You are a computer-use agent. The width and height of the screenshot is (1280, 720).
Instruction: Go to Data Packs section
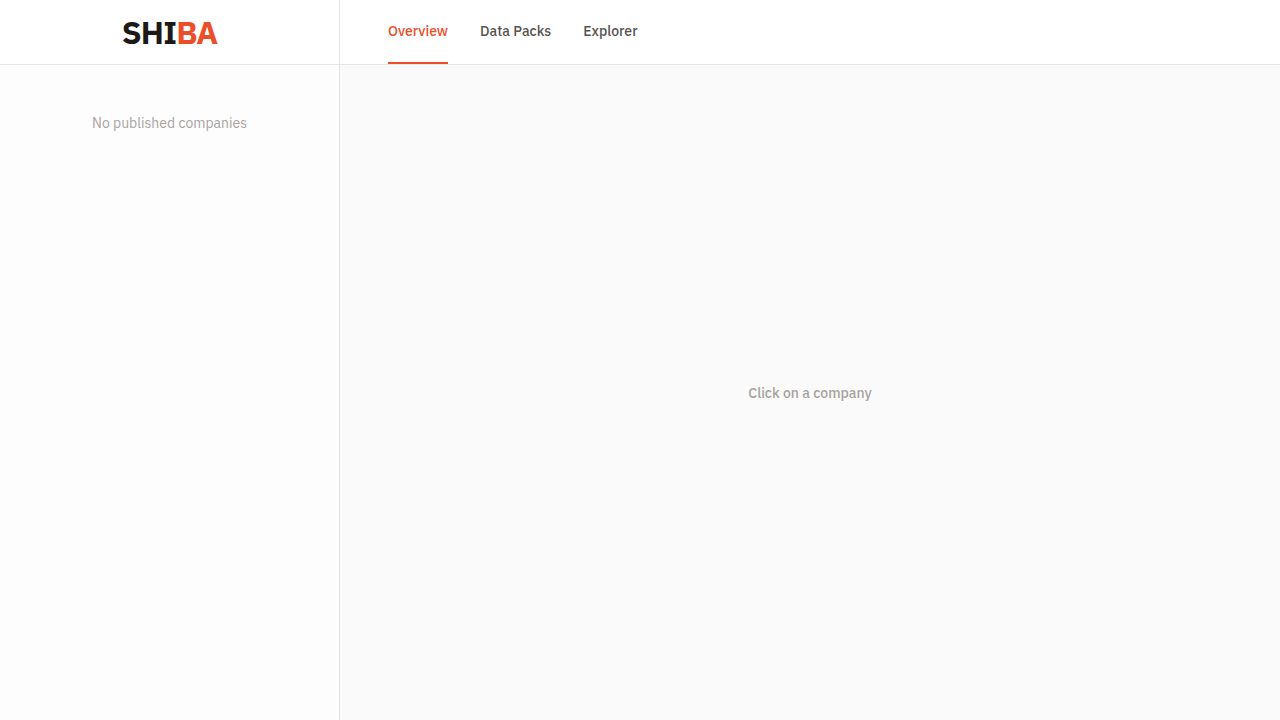(515, 31)
